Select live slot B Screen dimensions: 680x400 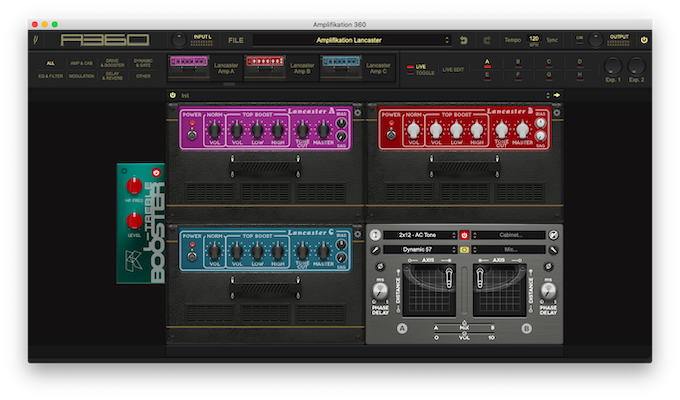pos(518,63)
